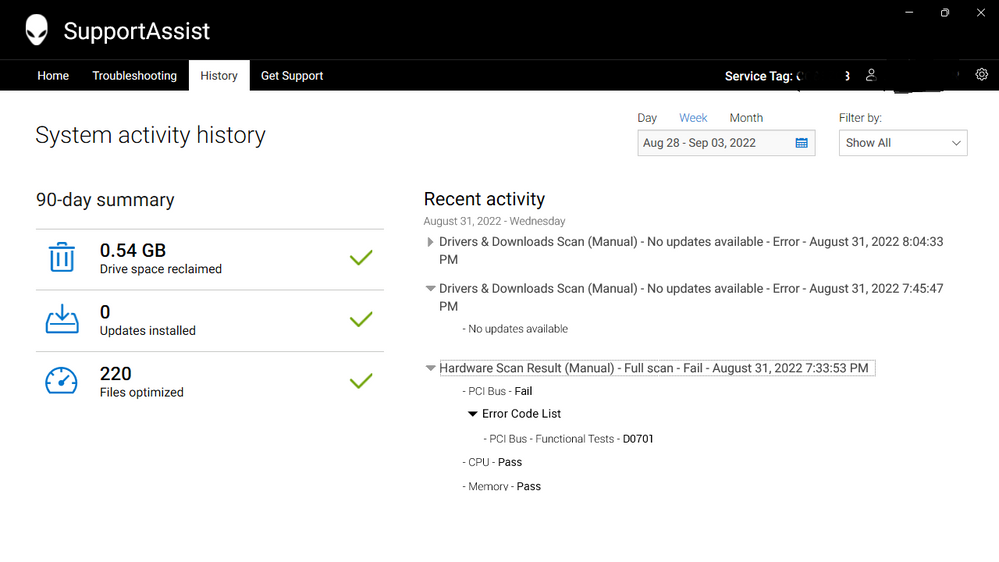Switch to the Get Support tab
The width and height of the screenshot is (999, 562).
tap(292, 76)
